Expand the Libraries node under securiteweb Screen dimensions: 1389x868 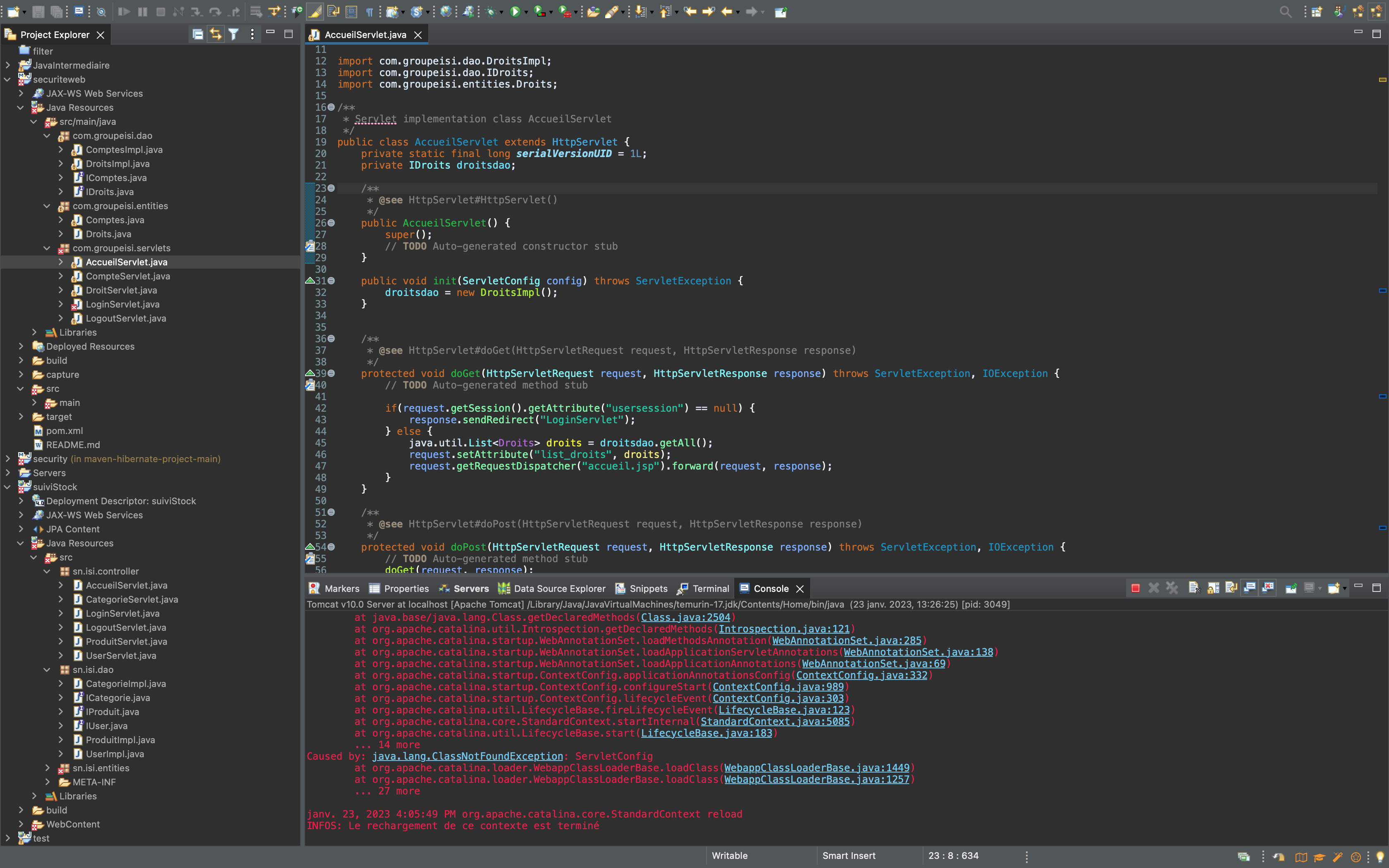[x=34, y=332]
